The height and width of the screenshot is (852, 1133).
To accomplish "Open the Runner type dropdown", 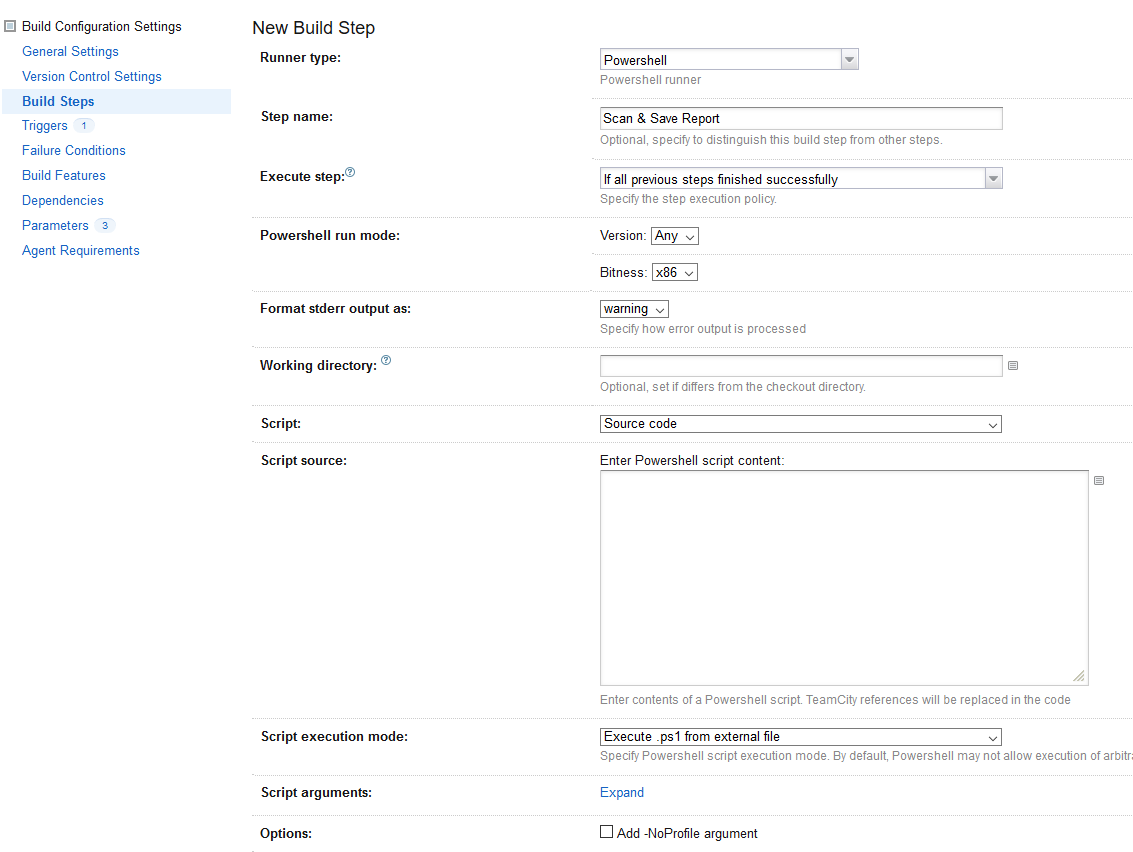I will (x=849, y=59).
